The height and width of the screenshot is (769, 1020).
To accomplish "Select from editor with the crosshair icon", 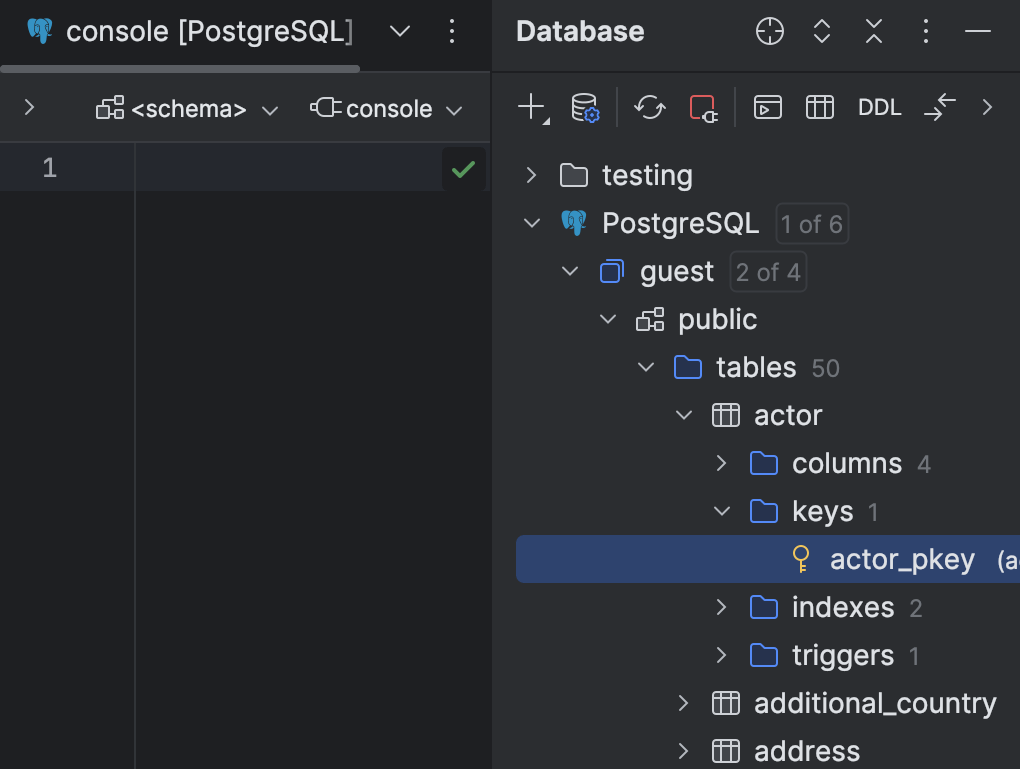I will click(769, 31).
